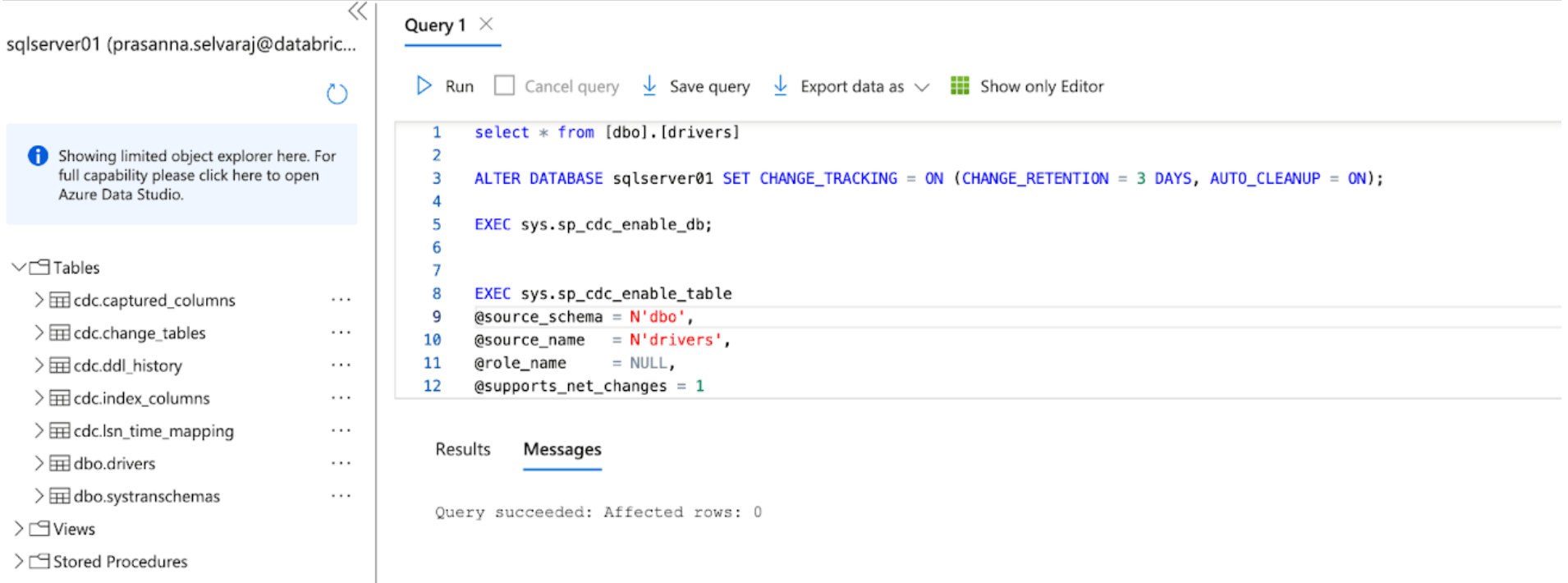Image resolution: width=1568 pixels, height=583 pixels.
Task: Collapse the left explorer panel with double chevron
Action: (357, 11)
